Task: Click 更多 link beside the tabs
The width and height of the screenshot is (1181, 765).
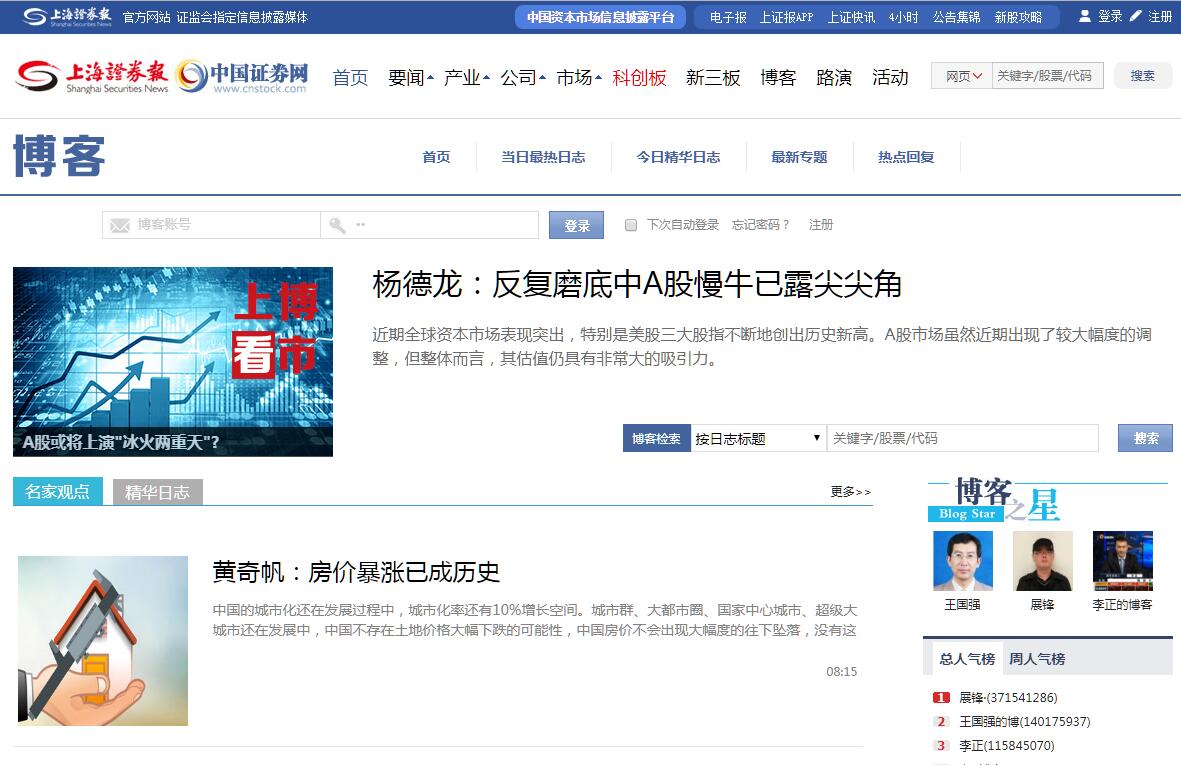Action: 850,492
